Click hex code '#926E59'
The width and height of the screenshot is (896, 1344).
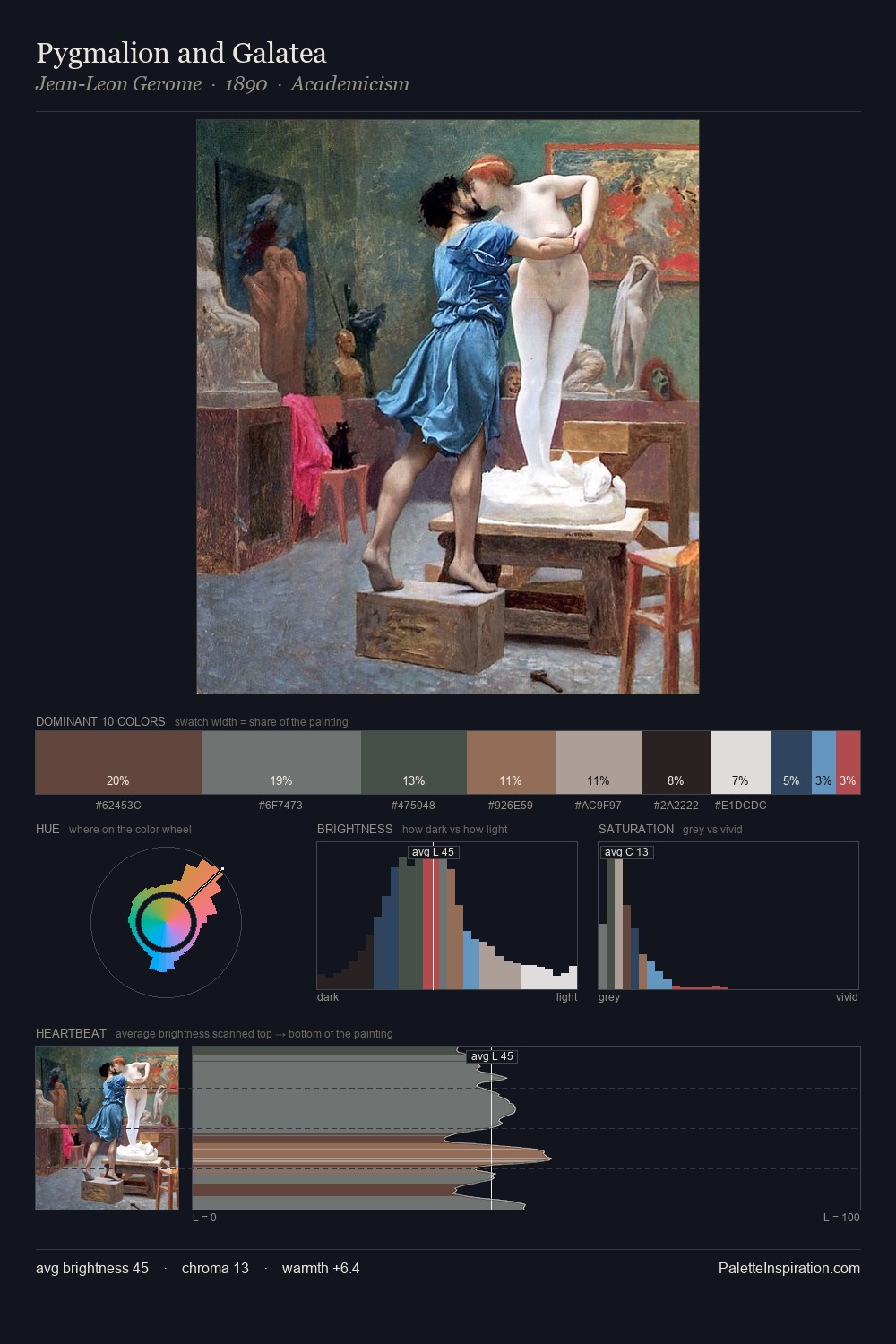pyautogui.click(x=511, y=806)
